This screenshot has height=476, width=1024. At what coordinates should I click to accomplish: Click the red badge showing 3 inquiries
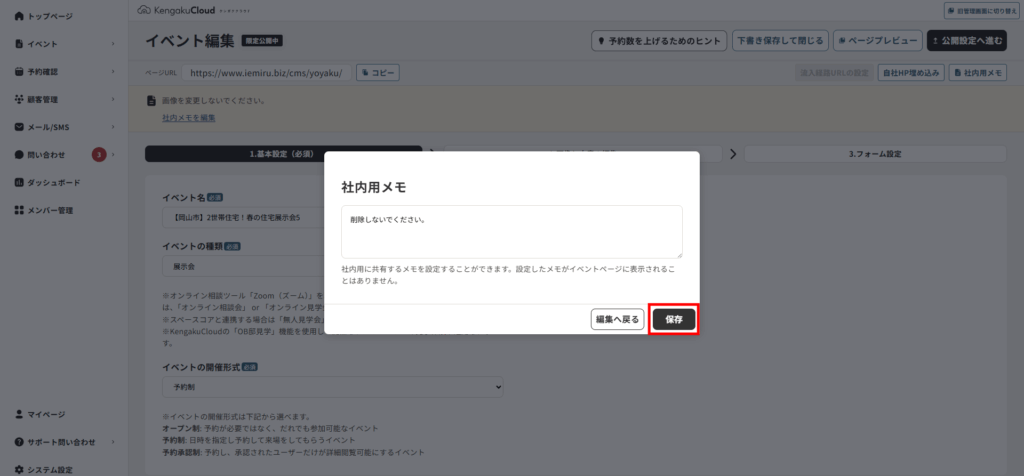(x=99, y=155)
